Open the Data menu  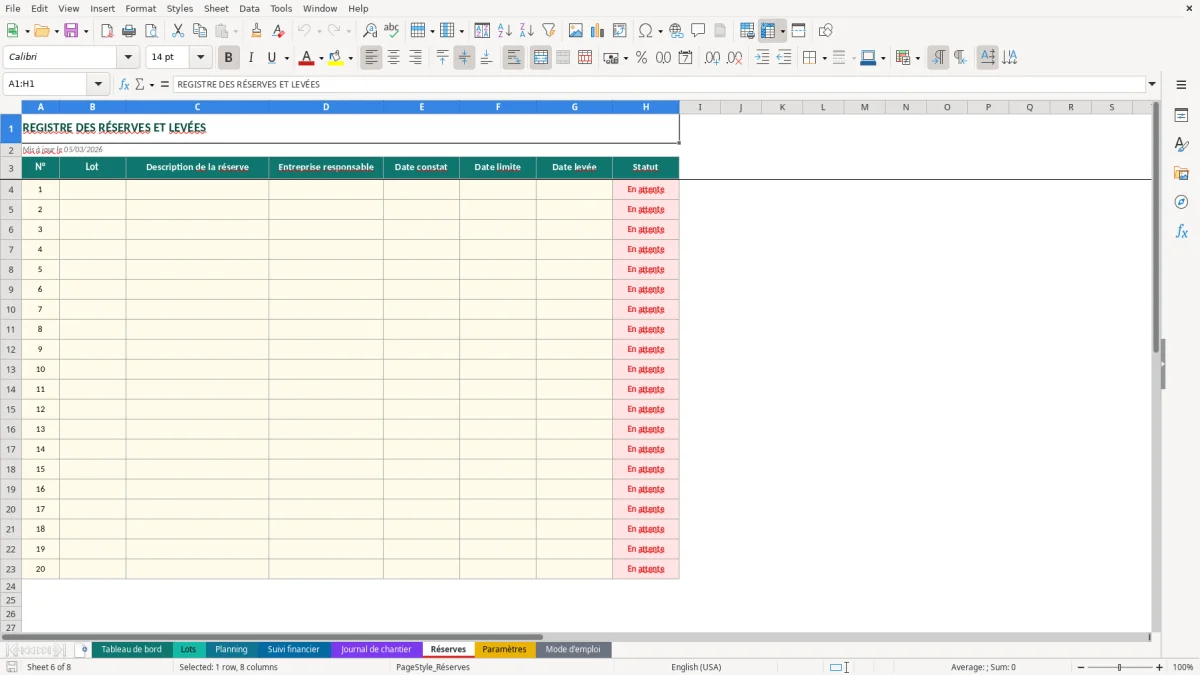(249, 8)
